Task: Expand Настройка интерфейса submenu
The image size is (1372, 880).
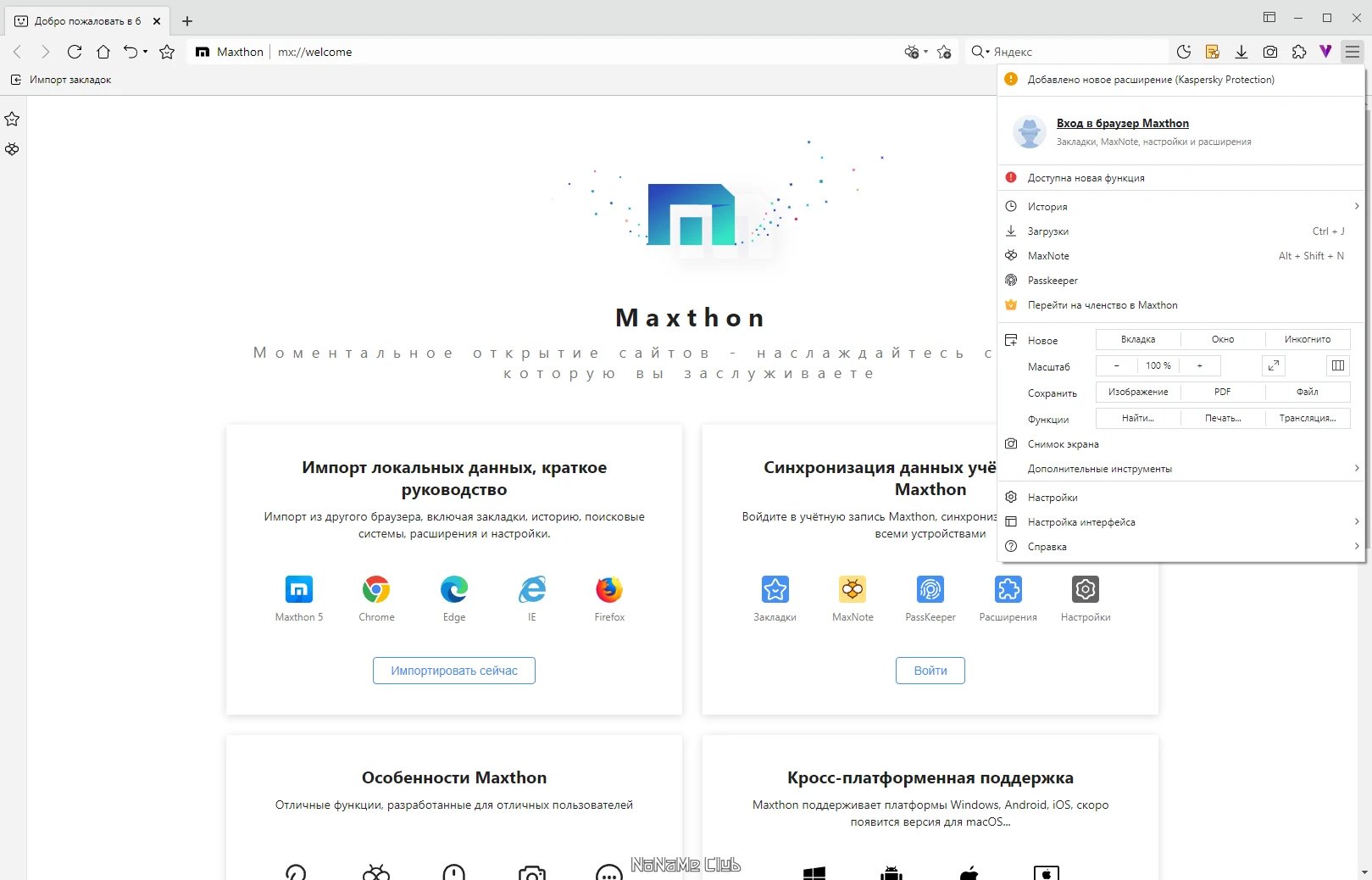Action: [1181, 521]
